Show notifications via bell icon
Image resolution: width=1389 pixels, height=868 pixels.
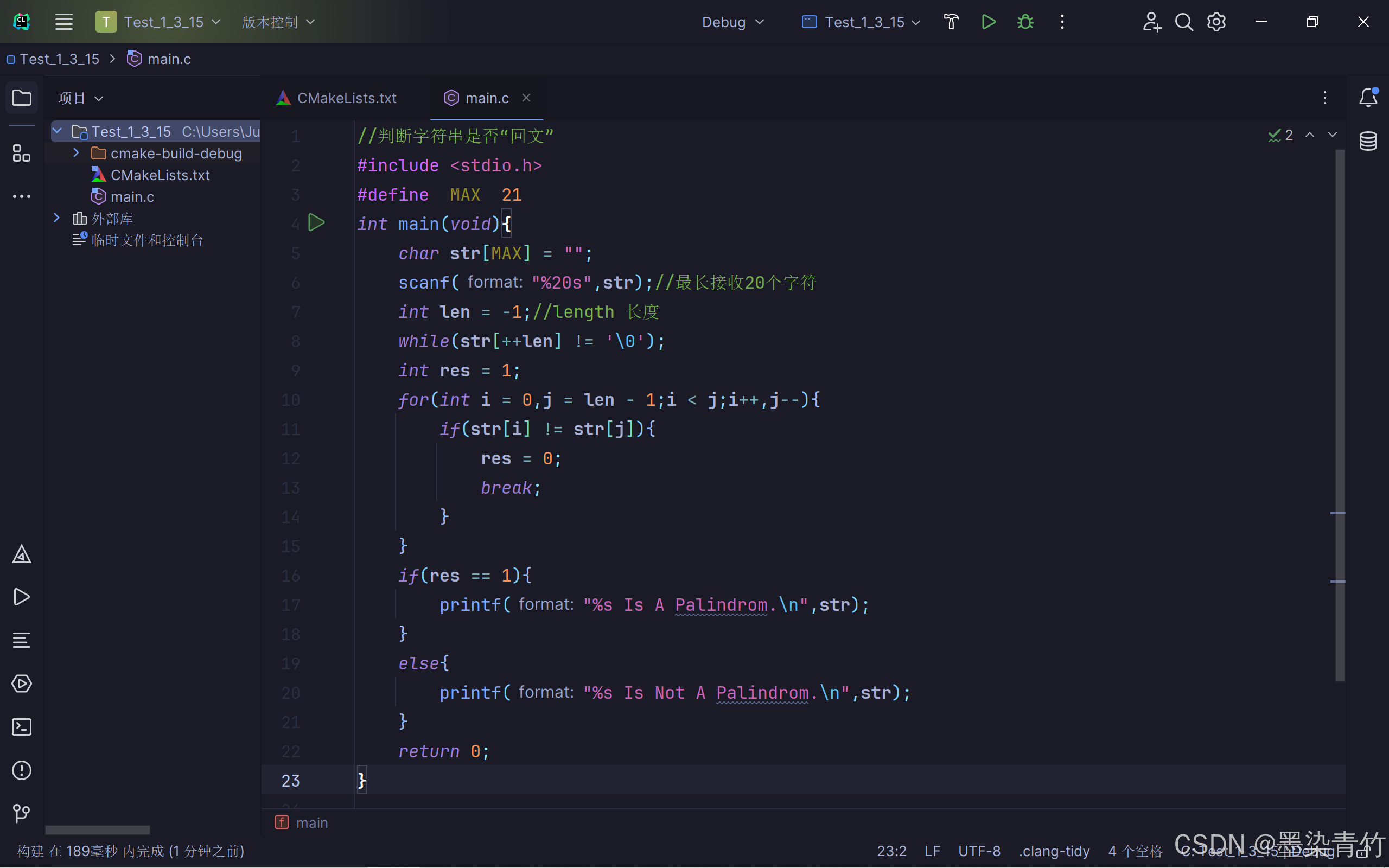1368,98
